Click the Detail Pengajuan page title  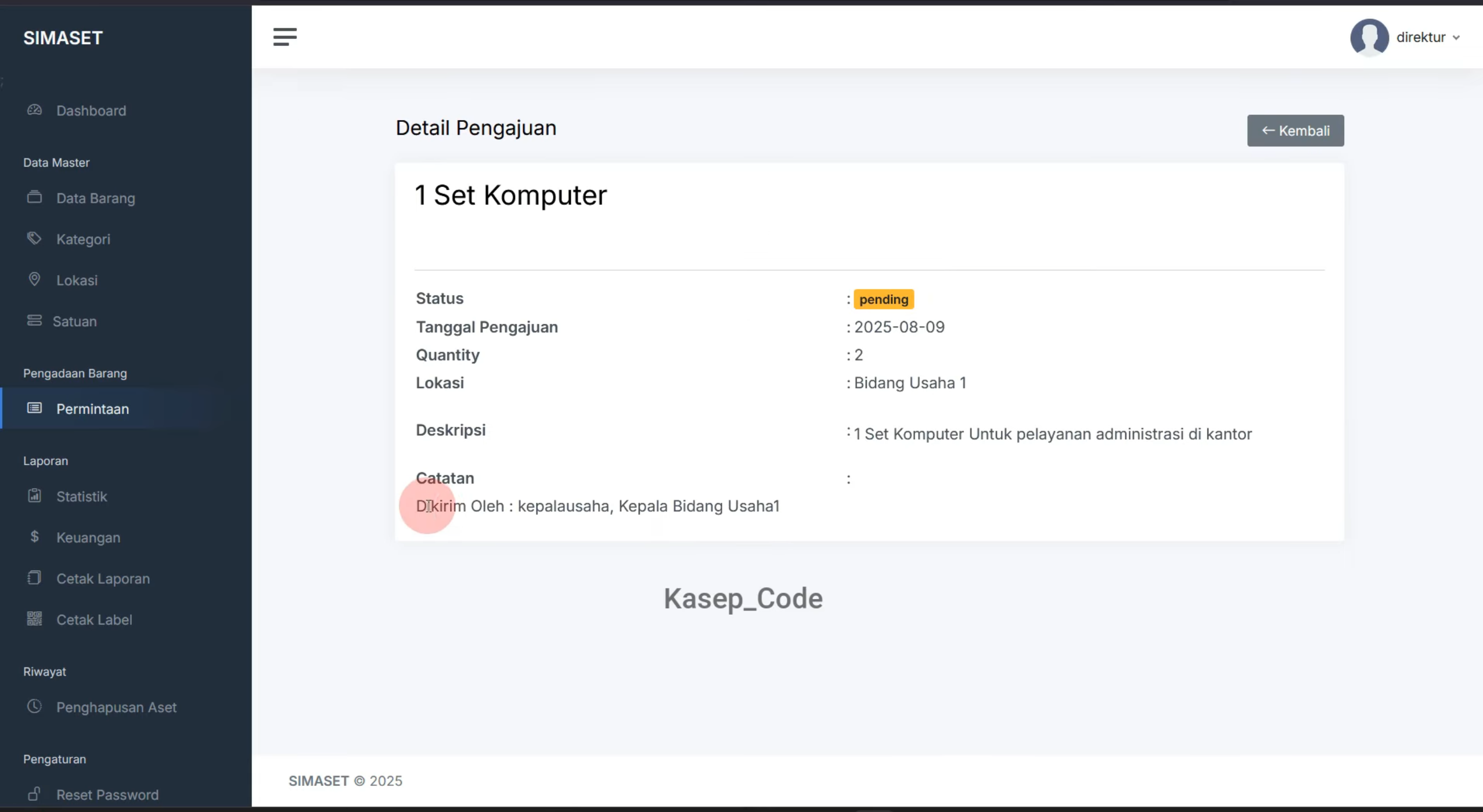point(476,128)
